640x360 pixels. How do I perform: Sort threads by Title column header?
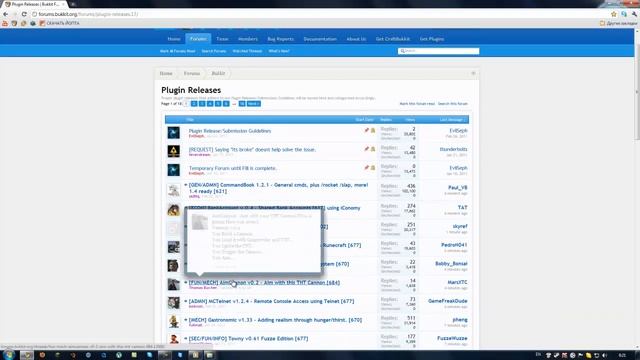[x=190, y=120]
